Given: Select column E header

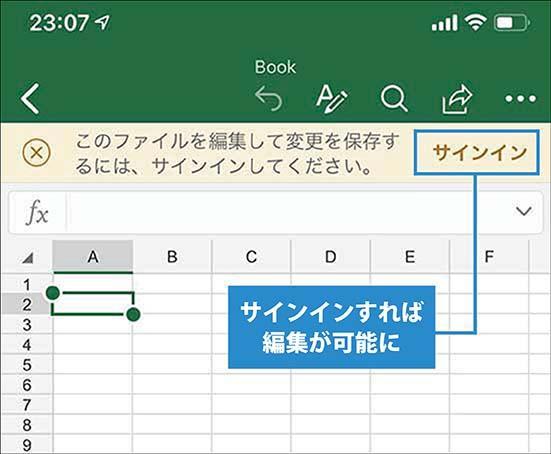Looking at the screenshot, I should coord(410,257).
